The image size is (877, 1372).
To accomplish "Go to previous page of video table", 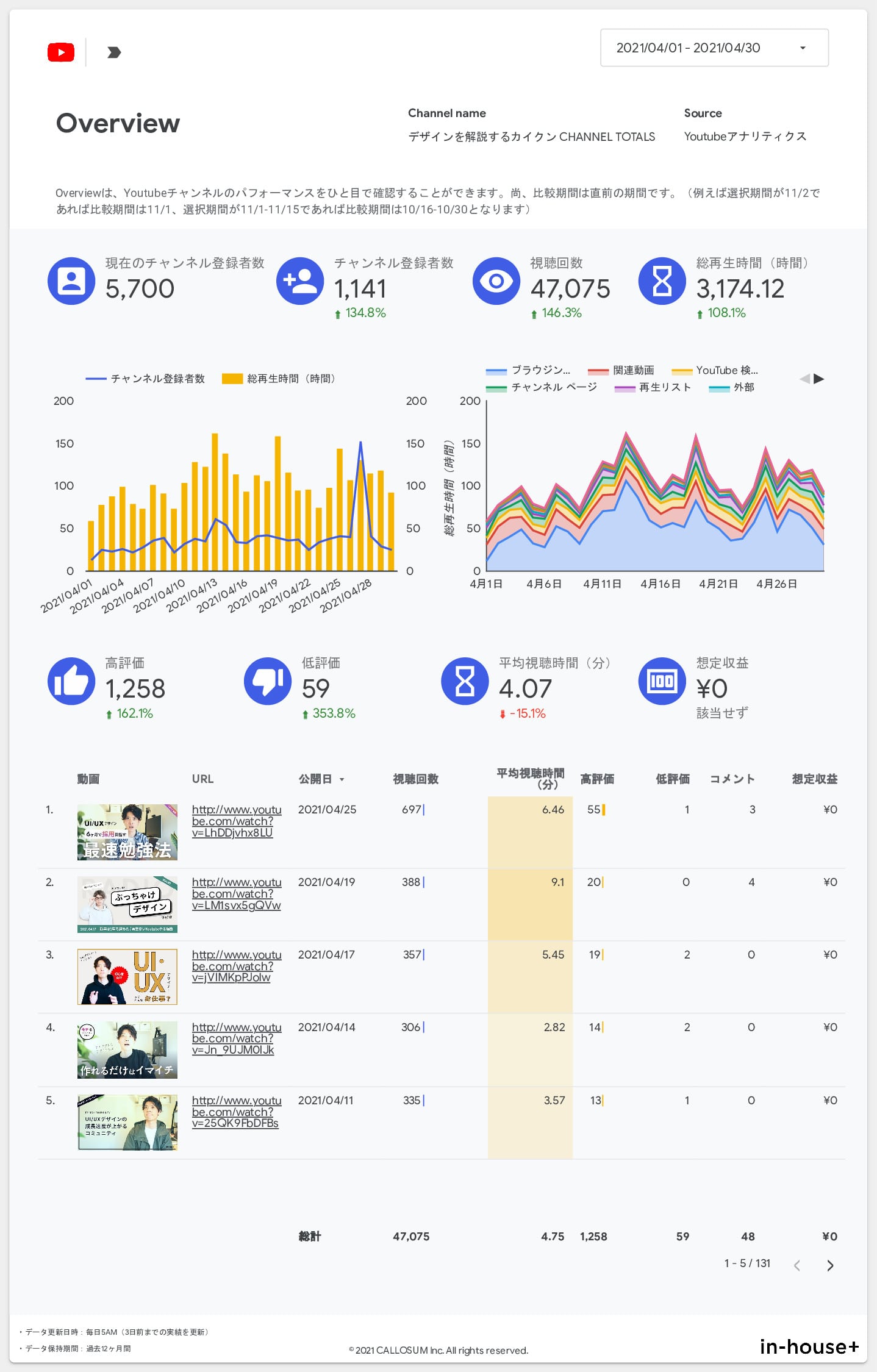I will (797, 1265).
